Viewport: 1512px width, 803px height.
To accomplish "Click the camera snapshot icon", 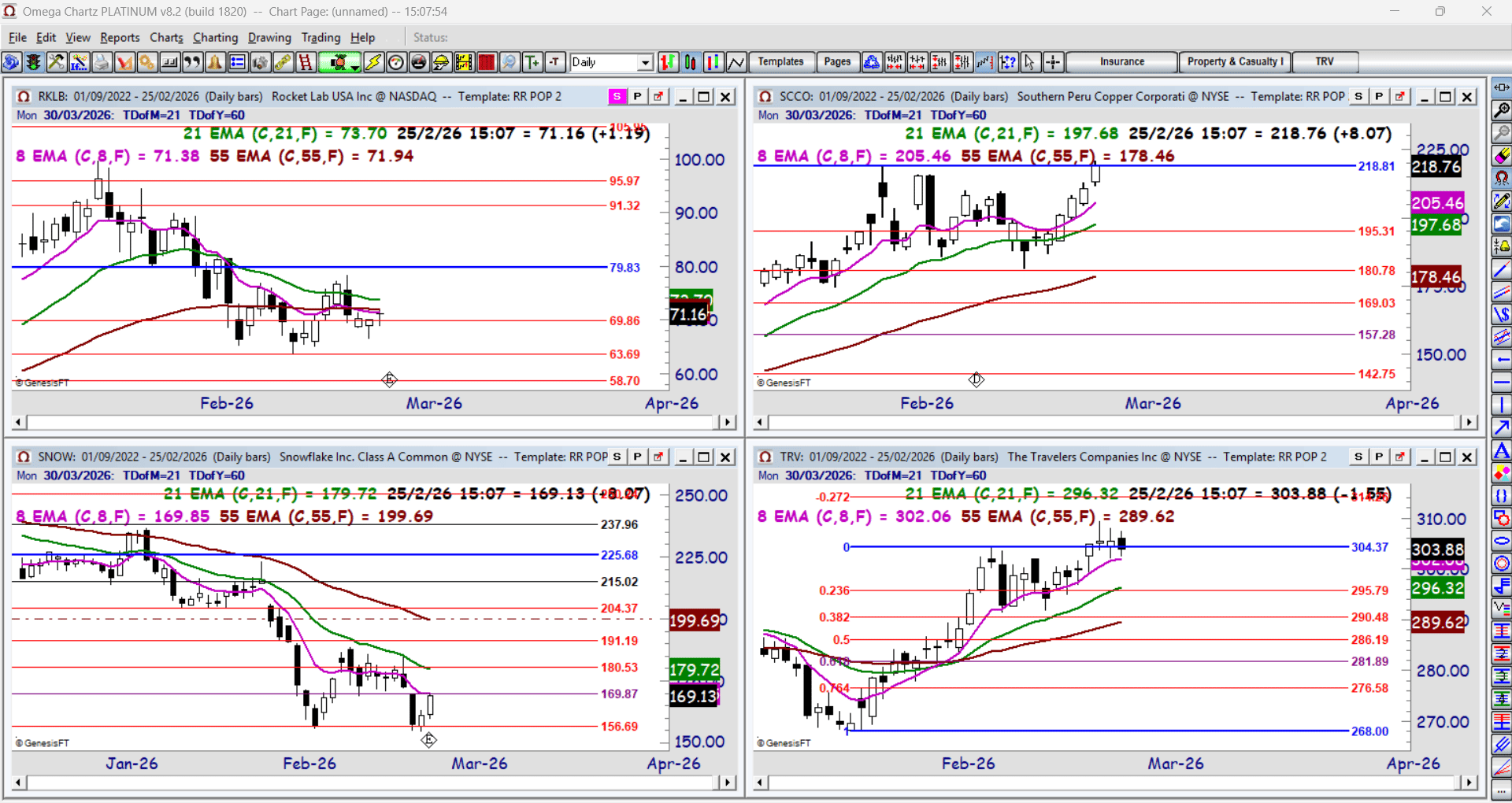I will tap(260, 62).
